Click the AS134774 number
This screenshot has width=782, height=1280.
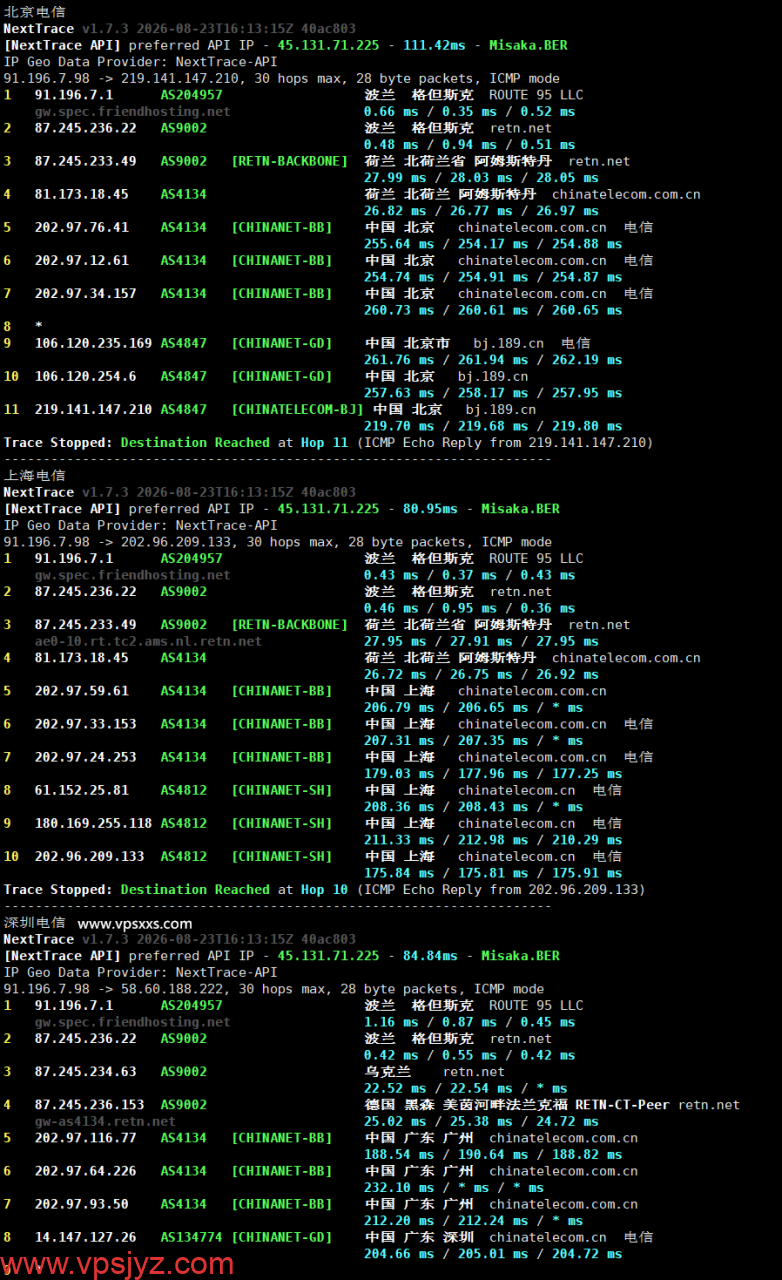coord(192,1238)
